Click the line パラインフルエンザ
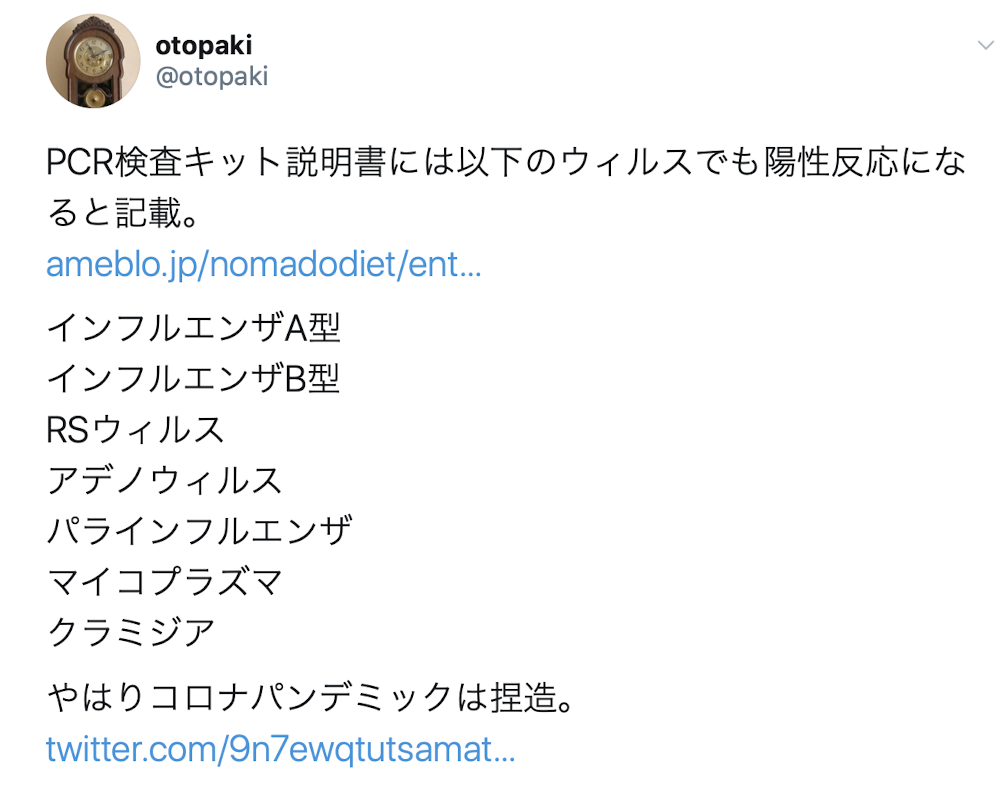The height and width of the screenshot is (806, 1006). (200, 531)
